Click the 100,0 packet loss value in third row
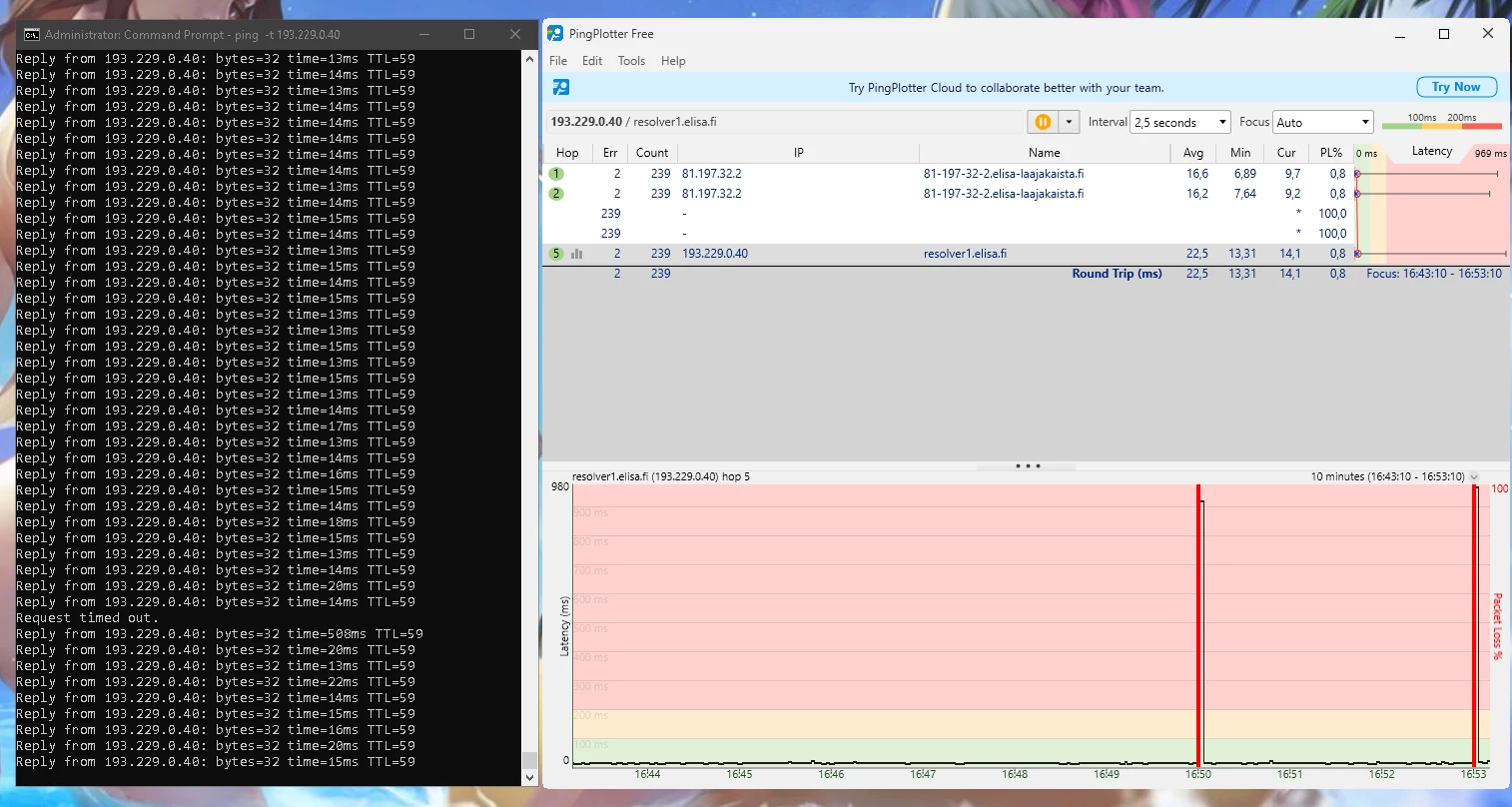This screenshot has width=1512, height=807. point(1332,214)
